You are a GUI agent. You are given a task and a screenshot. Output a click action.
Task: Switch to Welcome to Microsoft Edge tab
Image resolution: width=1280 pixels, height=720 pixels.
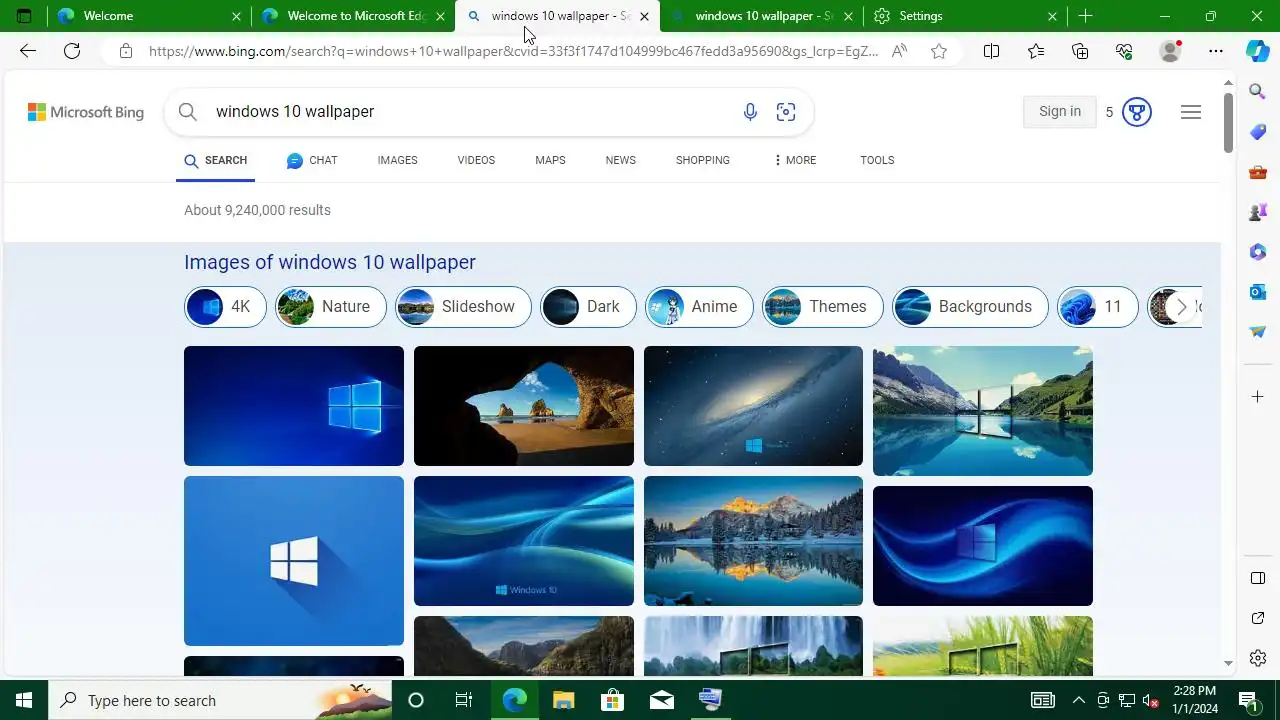point(353,16)
